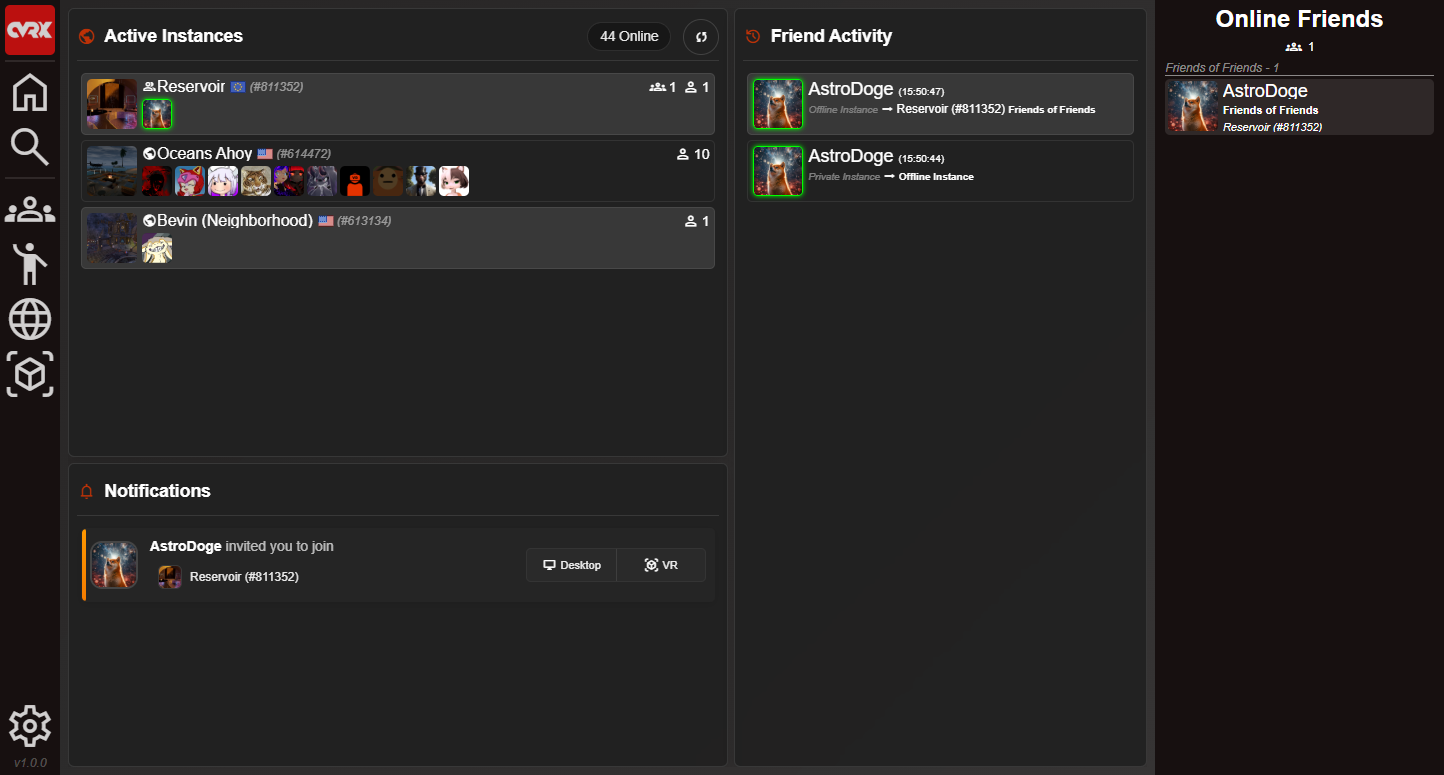Click the version label v1.0.0

pos(30,763)
